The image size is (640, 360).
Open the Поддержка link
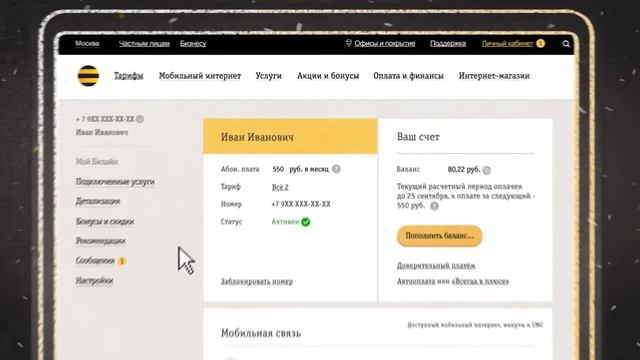[448, 43]
